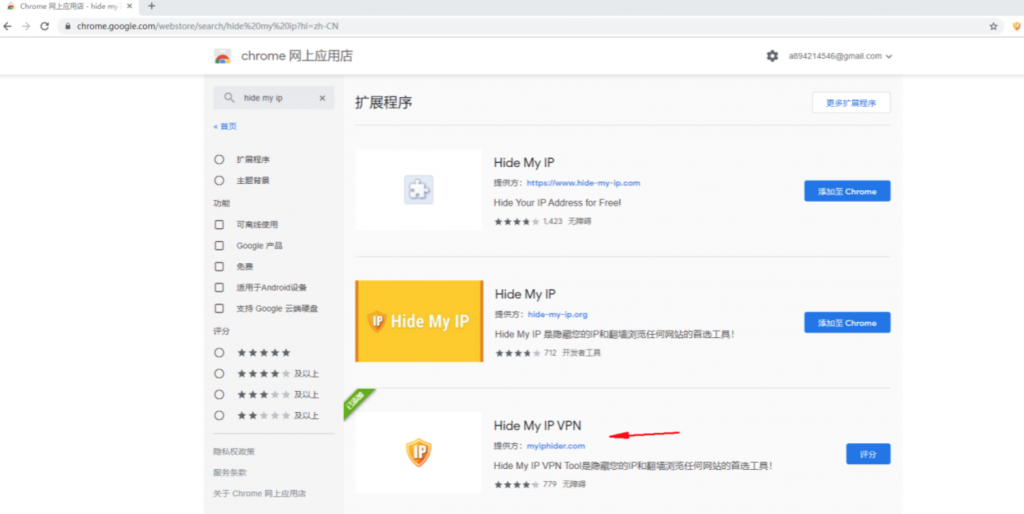Screen dimensions: 1024x514
Task: Open the 服务条款 link
Action: pyautogui.click(x=229, y=472)
